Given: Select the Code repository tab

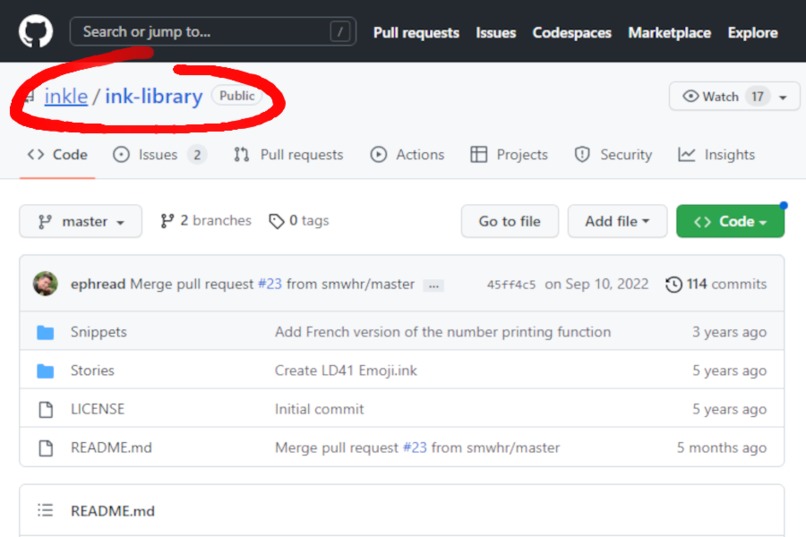Looking at the screenshot, I should click(58, 154).
